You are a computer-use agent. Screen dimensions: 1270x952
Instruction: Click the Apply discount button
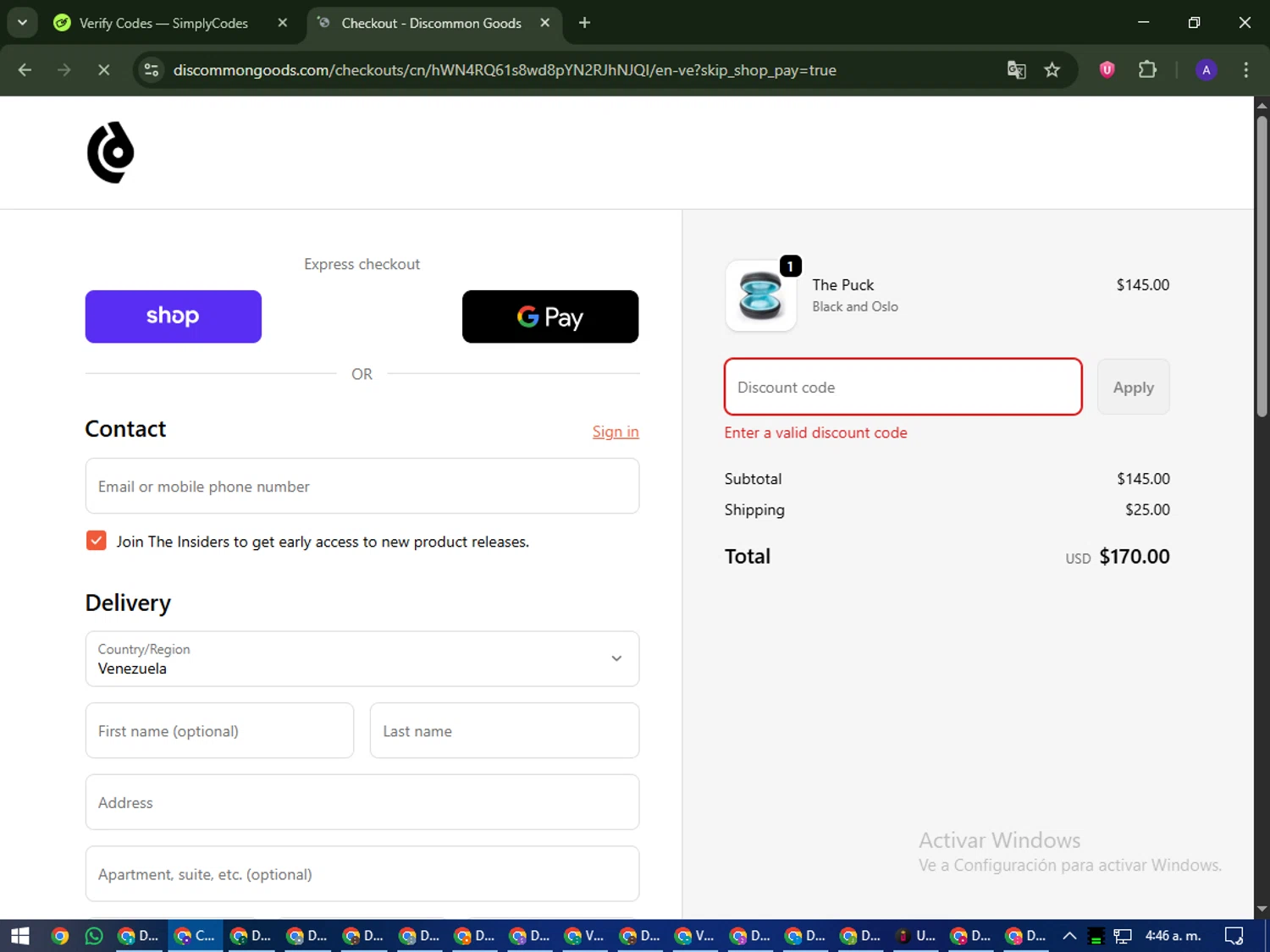(1134, 387)
